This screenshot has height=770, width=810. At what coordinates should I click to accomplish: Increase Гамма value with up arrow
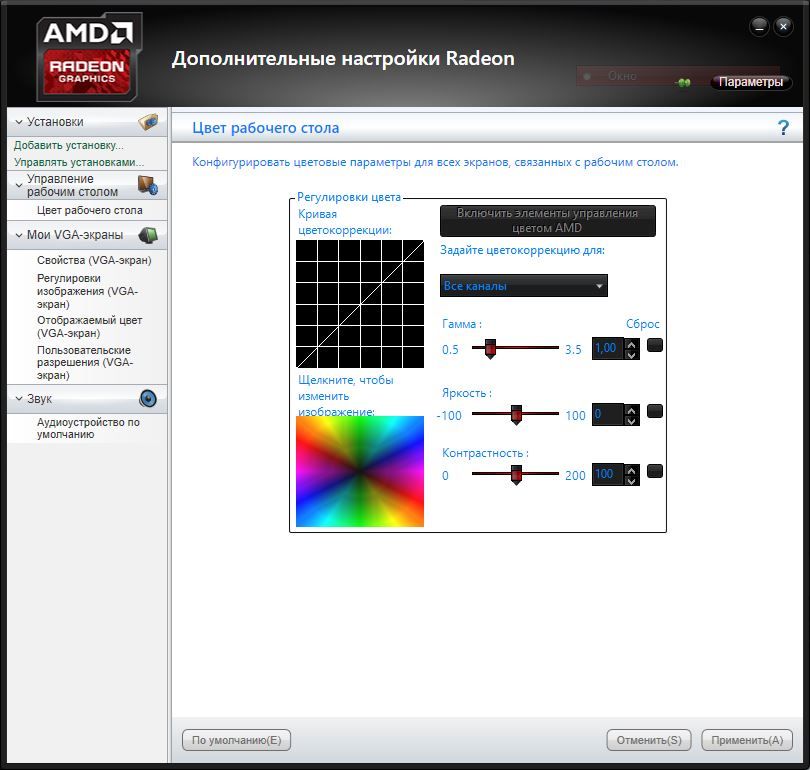point(631,344)
